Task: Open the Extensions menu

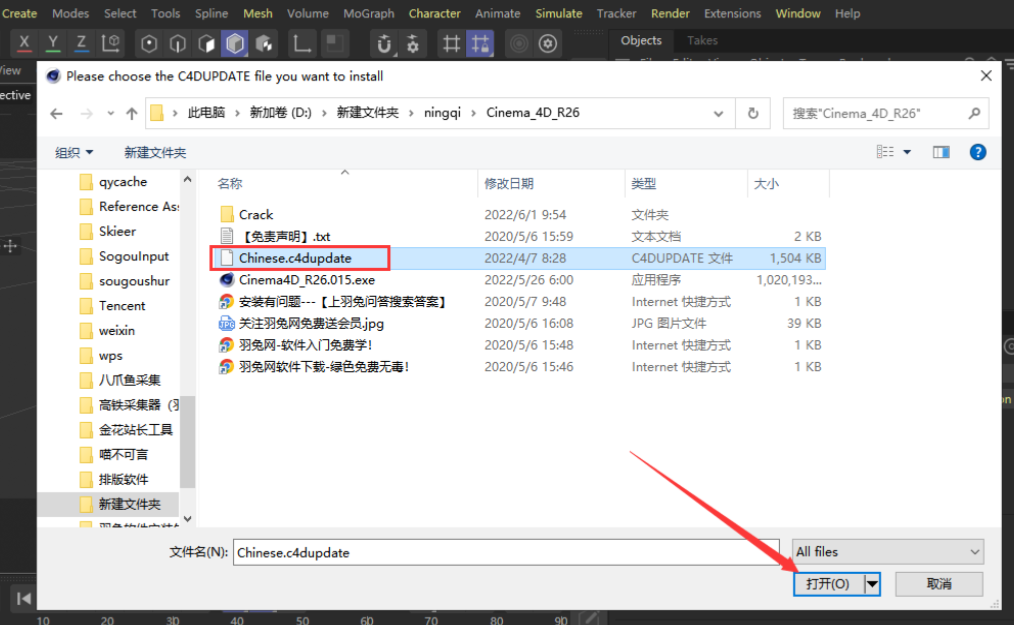Action: click(x=732, y=13)
